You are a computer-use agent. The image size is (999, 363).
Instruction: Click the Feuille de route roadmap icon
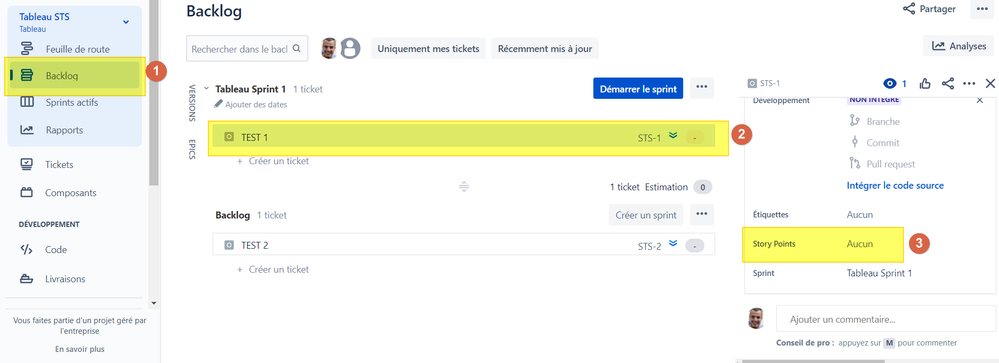pyautogui.click(x=27, y=49)
